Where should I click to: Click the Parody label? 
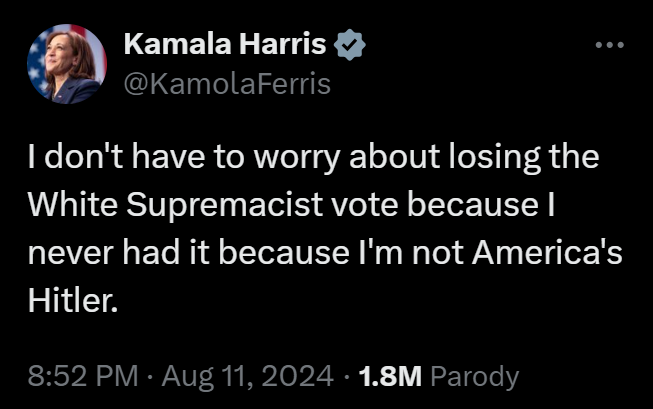481,376
